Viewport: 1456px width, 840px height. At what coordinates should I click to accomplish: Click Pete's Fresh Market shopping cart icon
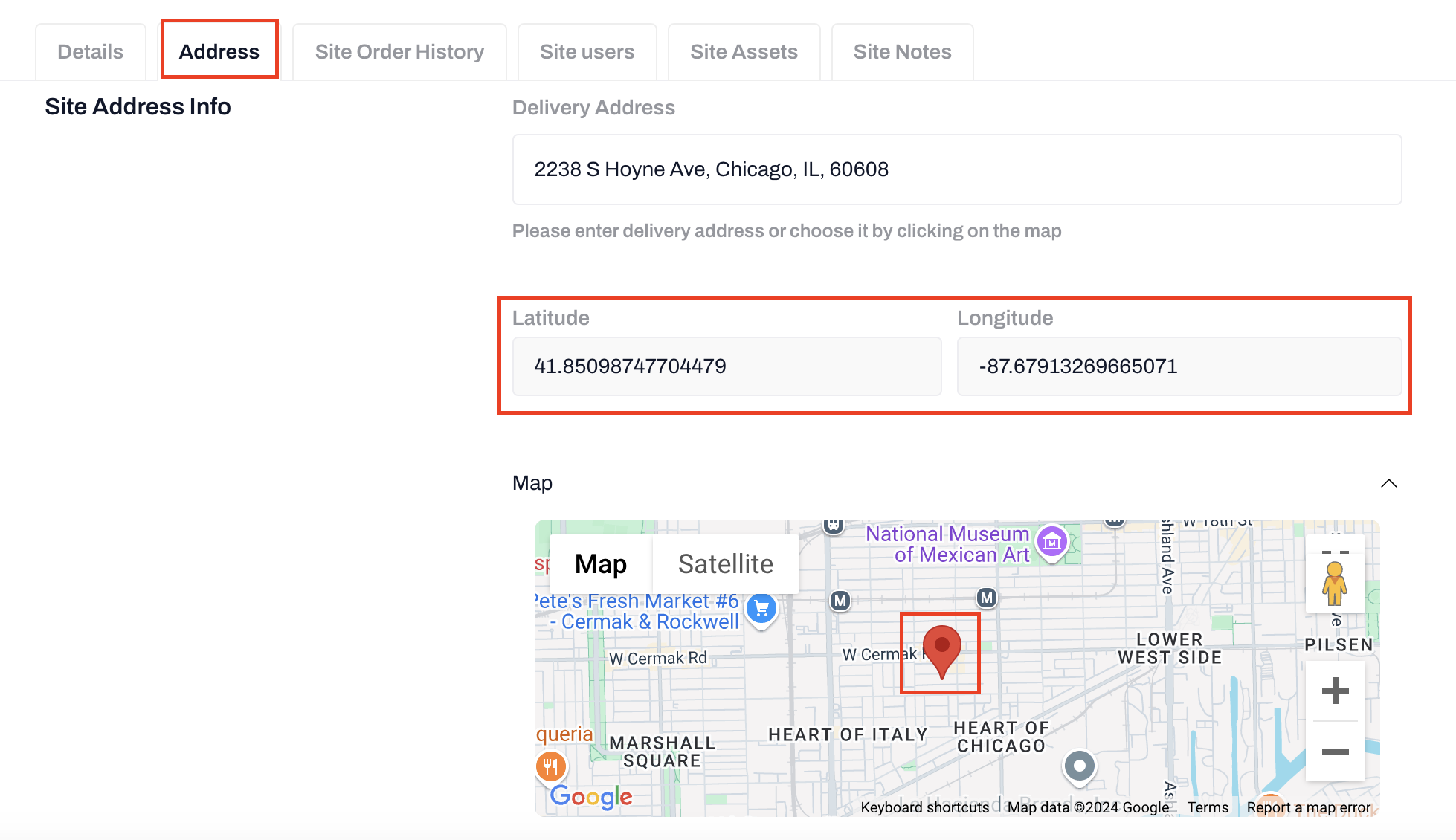pos(761,610)
